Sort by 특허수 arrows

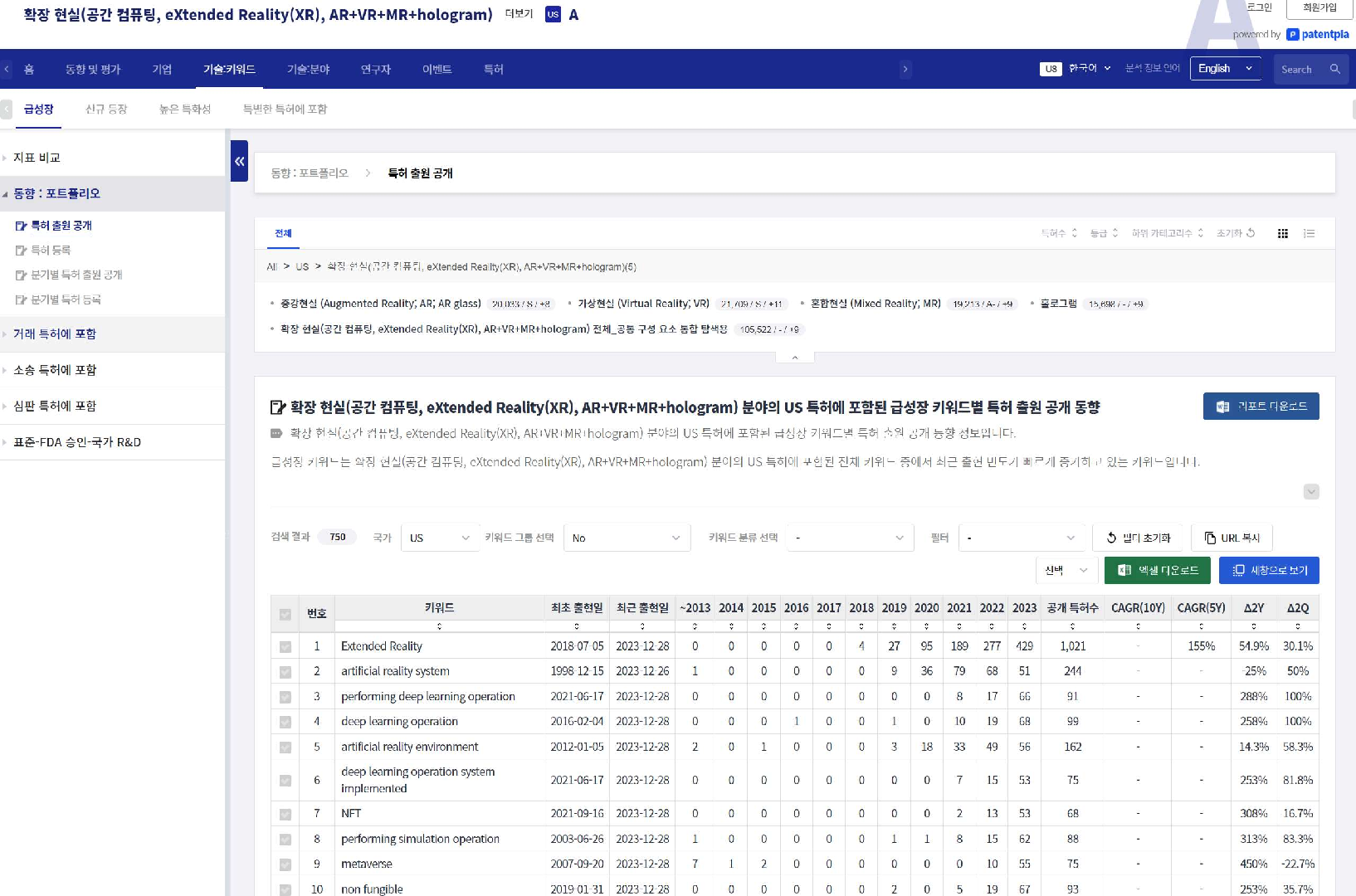pos(1074,233)
